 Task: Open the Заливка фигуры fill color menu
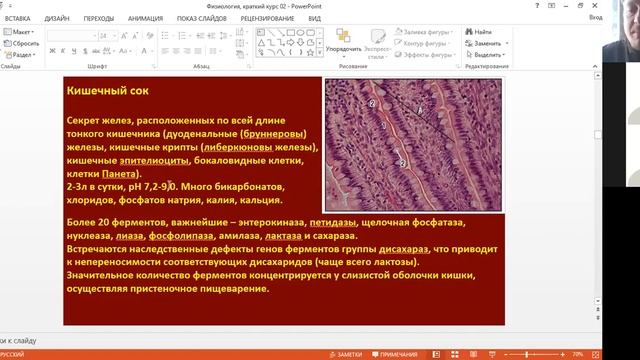[424, 32]
